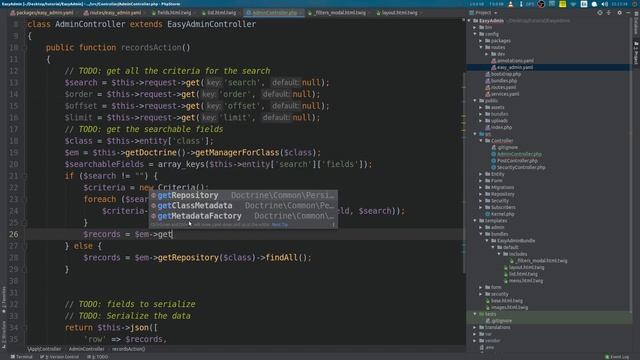Hide the Project panel with the minus icon

[x=628, y=13]
